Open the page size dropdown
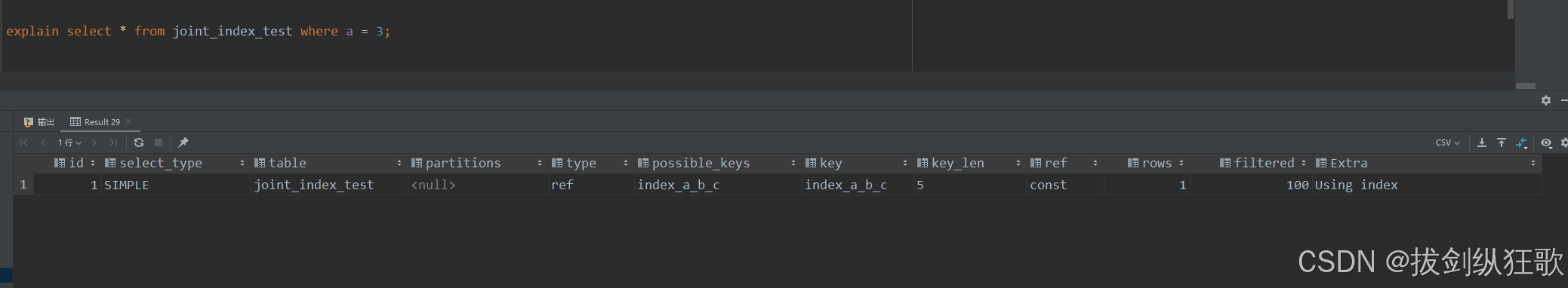Viewport: 1568px width, 288px height. [69, 142]
